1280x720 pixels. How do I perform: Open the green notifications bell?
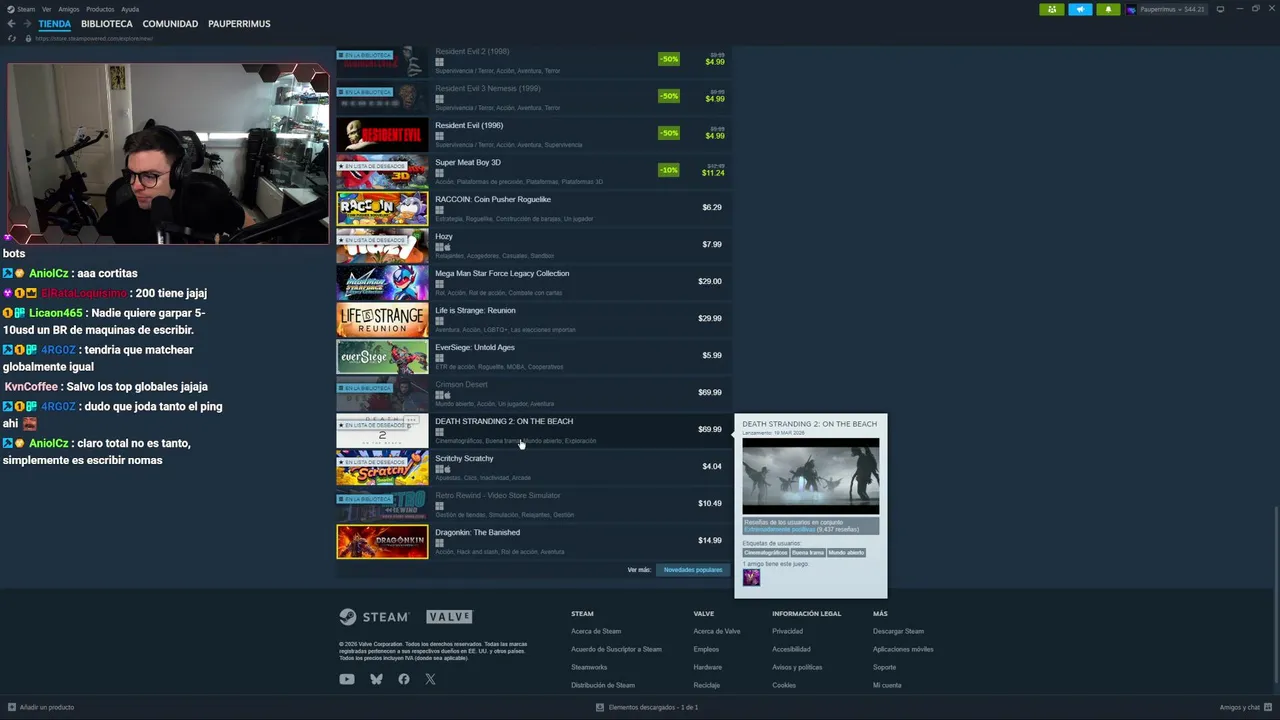(x=1108, y=9)
